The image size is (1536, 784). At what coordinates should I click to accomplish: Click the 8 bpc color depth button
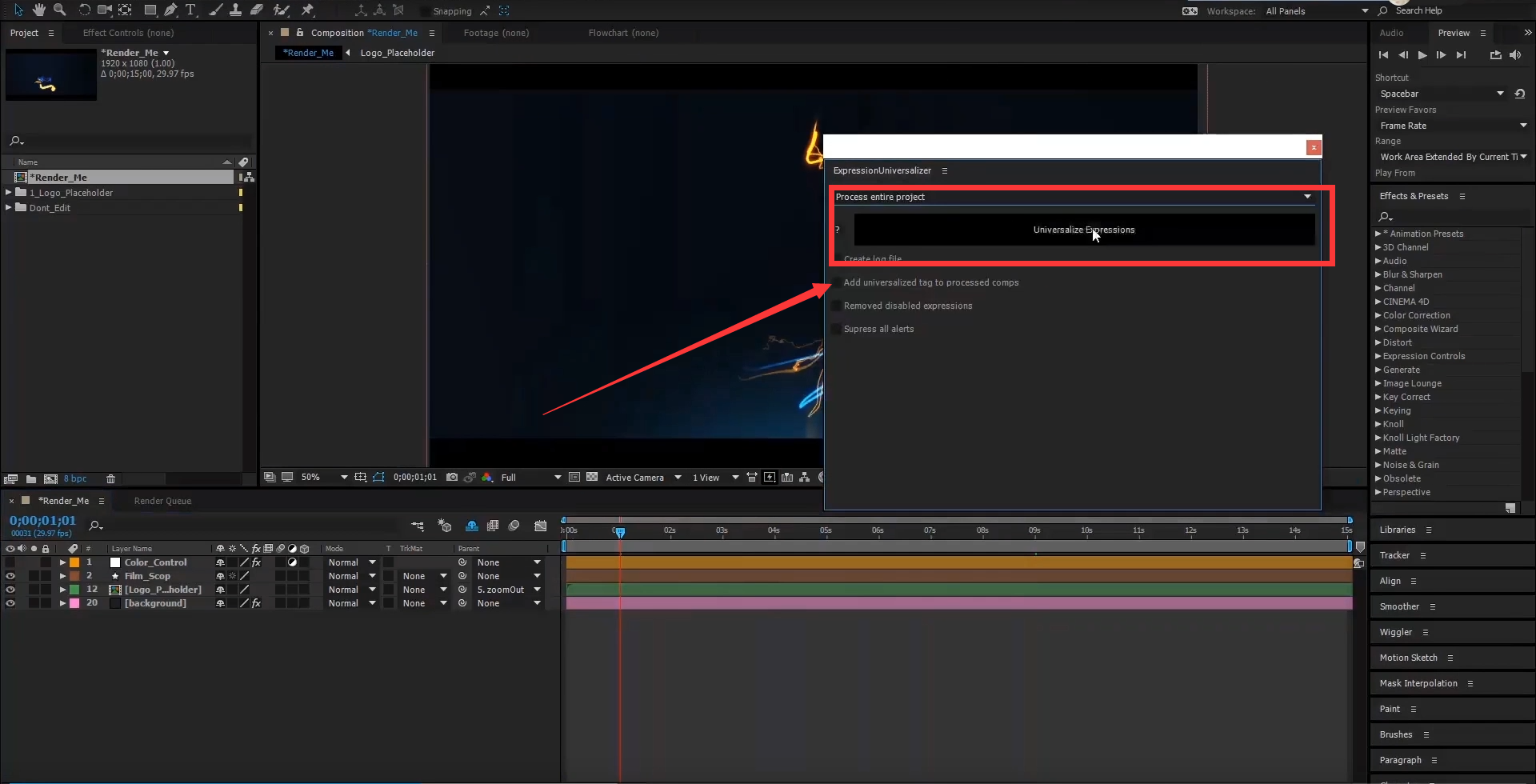click(75, 479)
